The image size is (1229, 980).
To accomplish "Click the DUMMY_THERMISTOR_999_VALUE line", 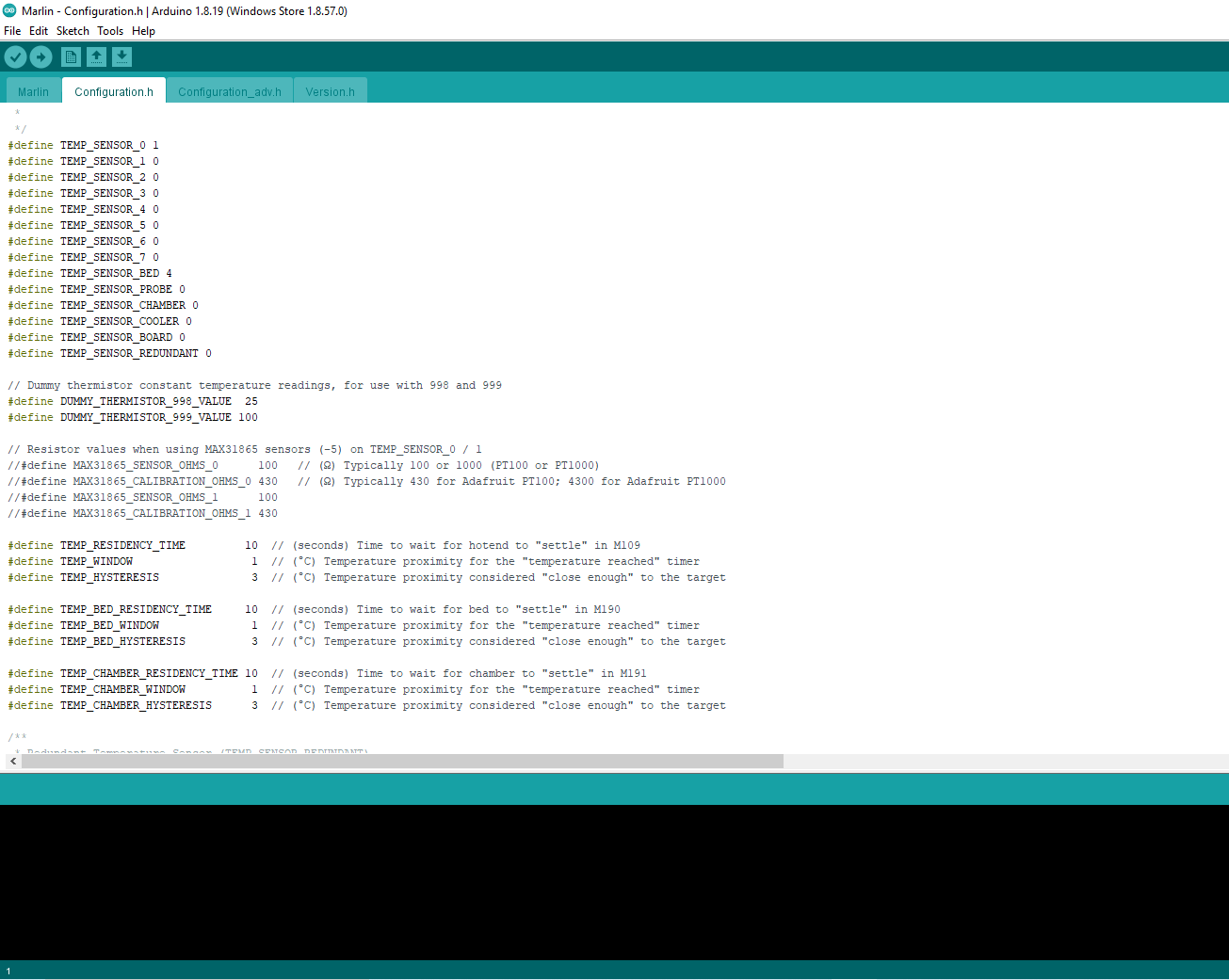I will 133,417.
